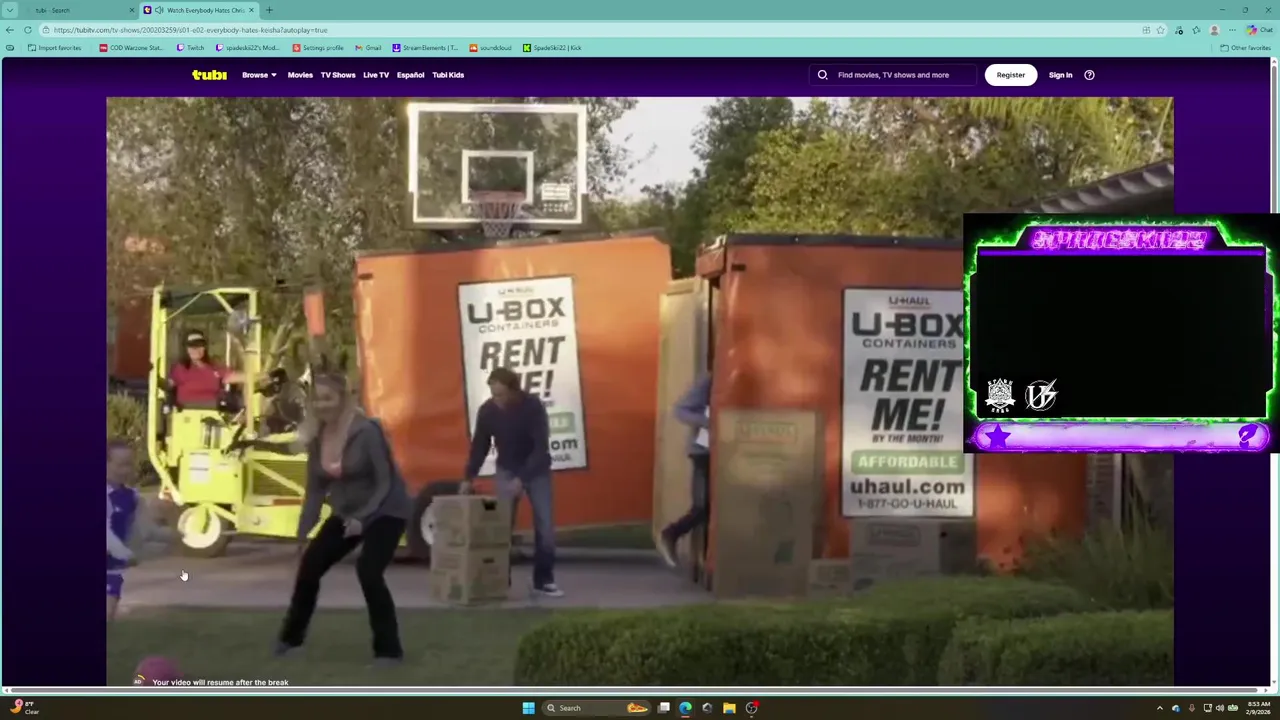Open the clock showing 8:53 AM
Screen dimensions: 1280x720
[1258, 708]
